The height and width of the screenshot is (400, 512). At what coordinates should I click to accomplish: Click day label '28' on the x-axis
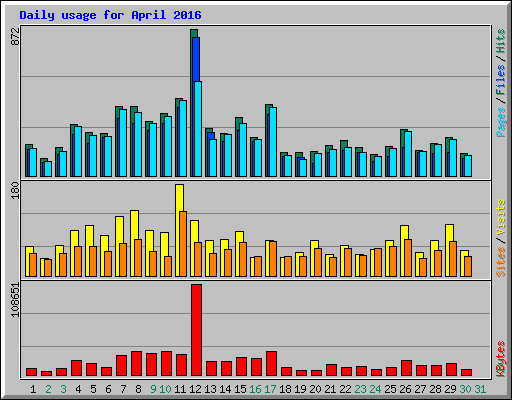435,389
